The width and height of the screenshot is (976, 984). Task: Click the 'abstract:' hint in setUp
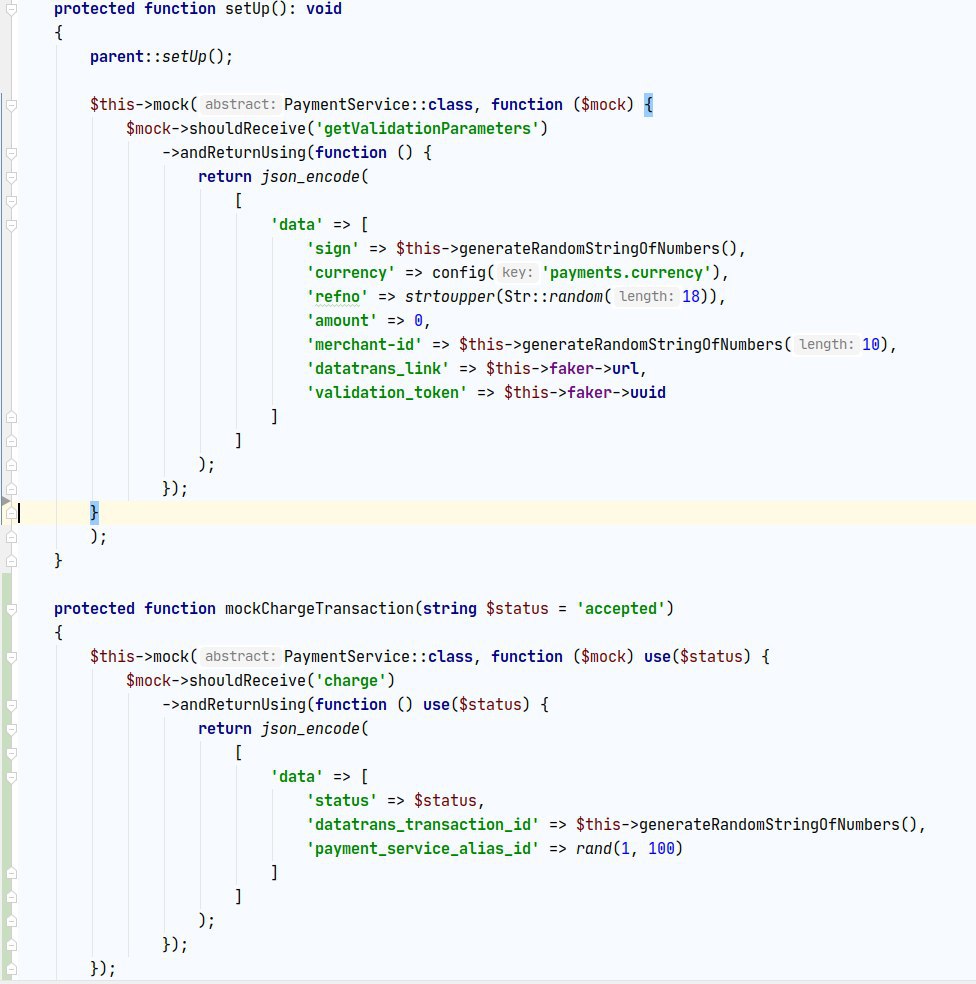(240, 104)
